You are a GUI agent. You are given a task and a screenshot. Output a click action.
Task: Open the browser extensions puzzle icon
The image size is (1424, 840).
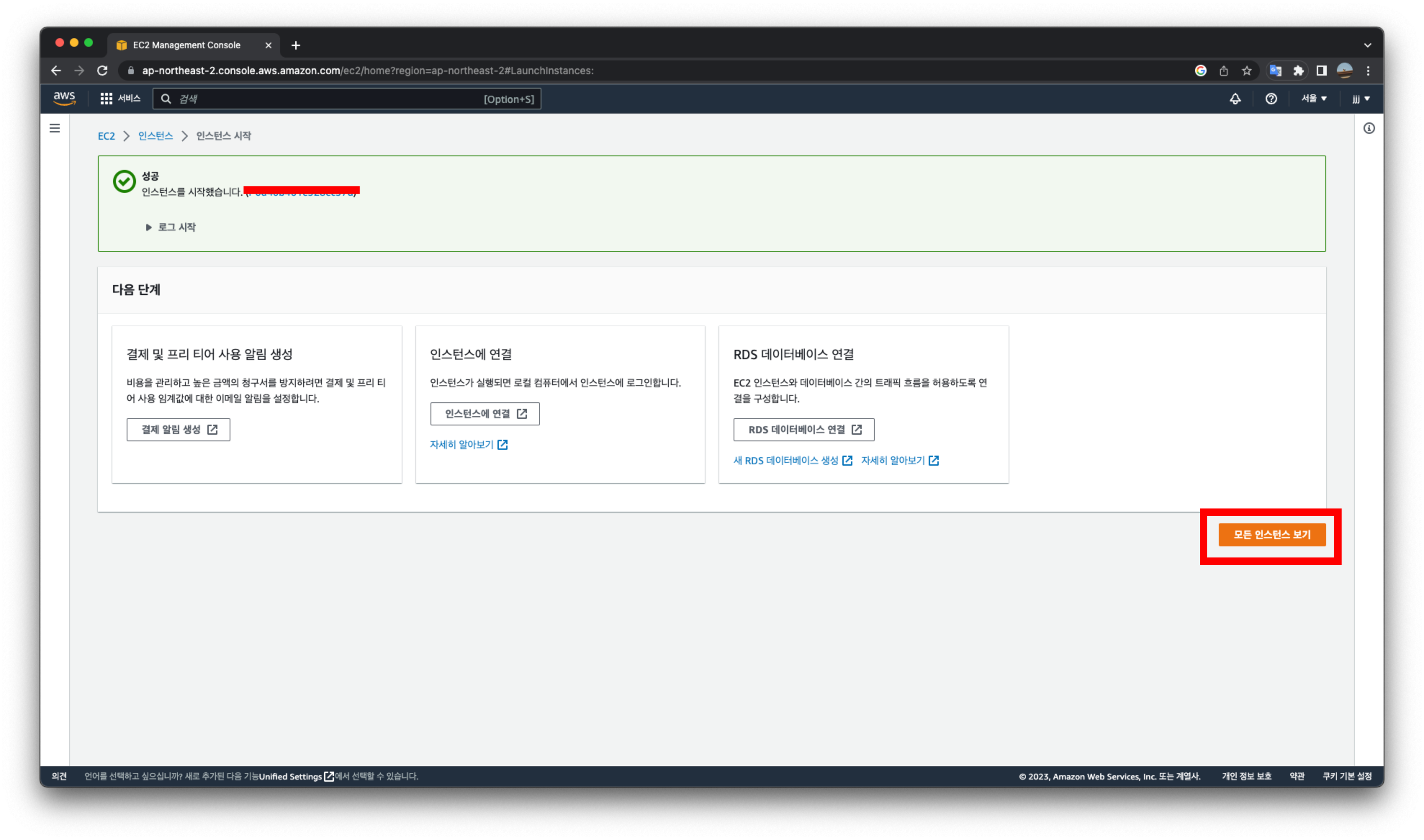tap(1298, 71)
